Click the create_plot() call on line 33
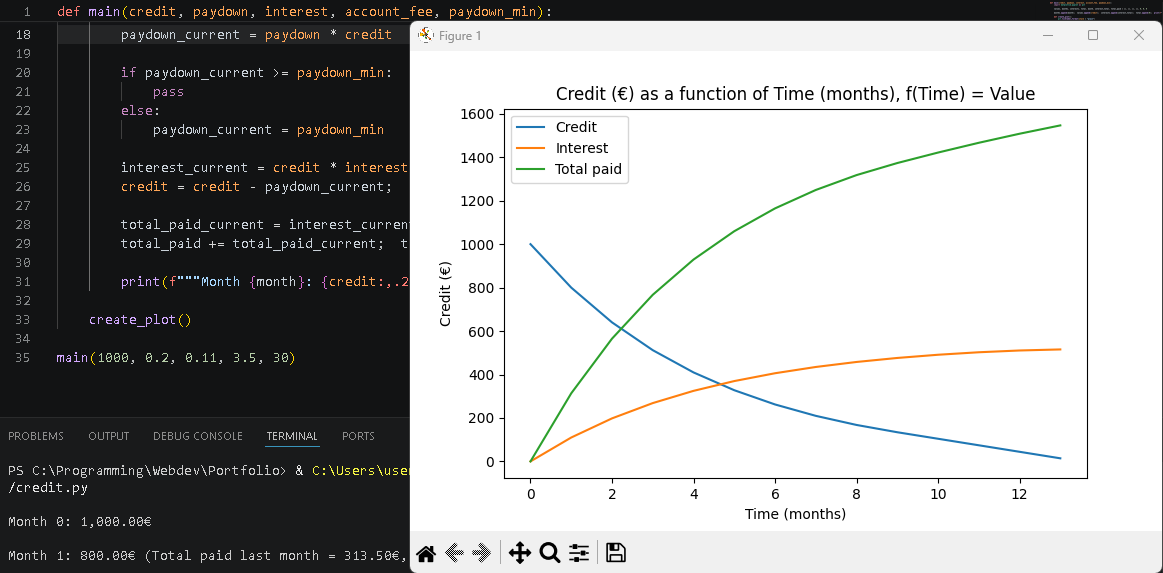Screen dimensions: 1163x573 point(140,320)
